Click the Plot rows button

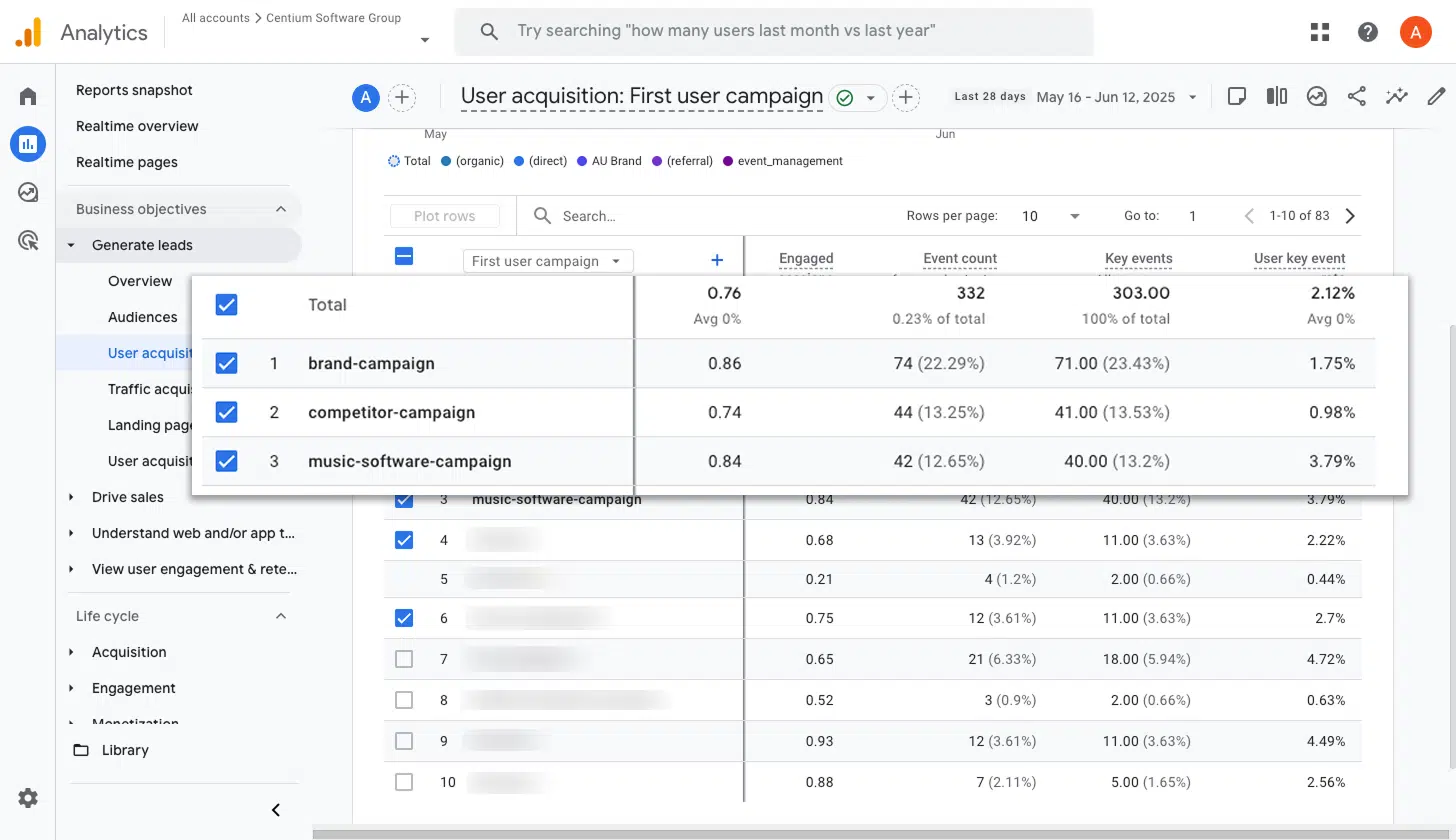[x=444, y=215]
